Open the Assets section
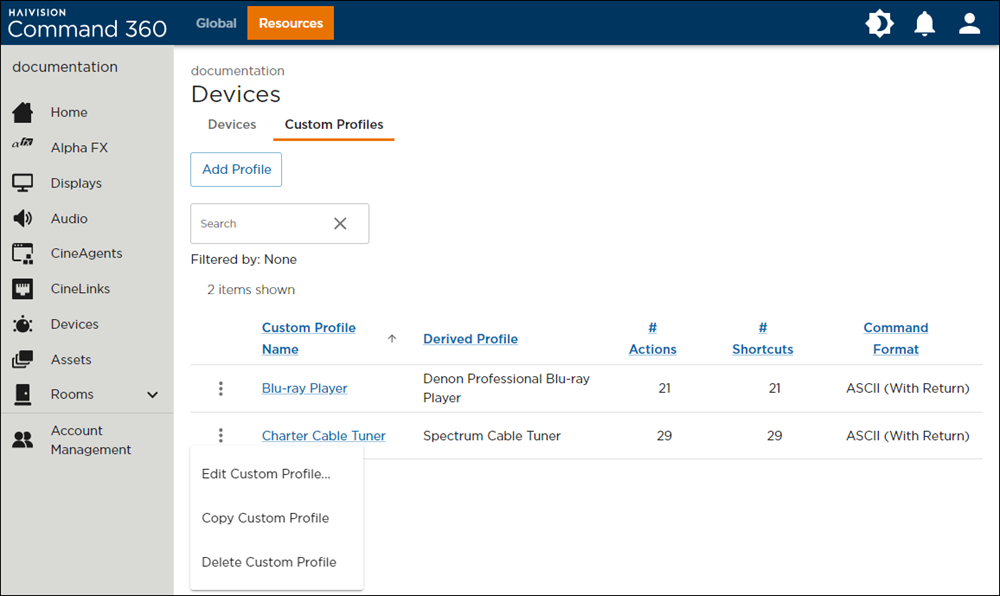This screenshot has height=596, width=1000. point(70,359)
